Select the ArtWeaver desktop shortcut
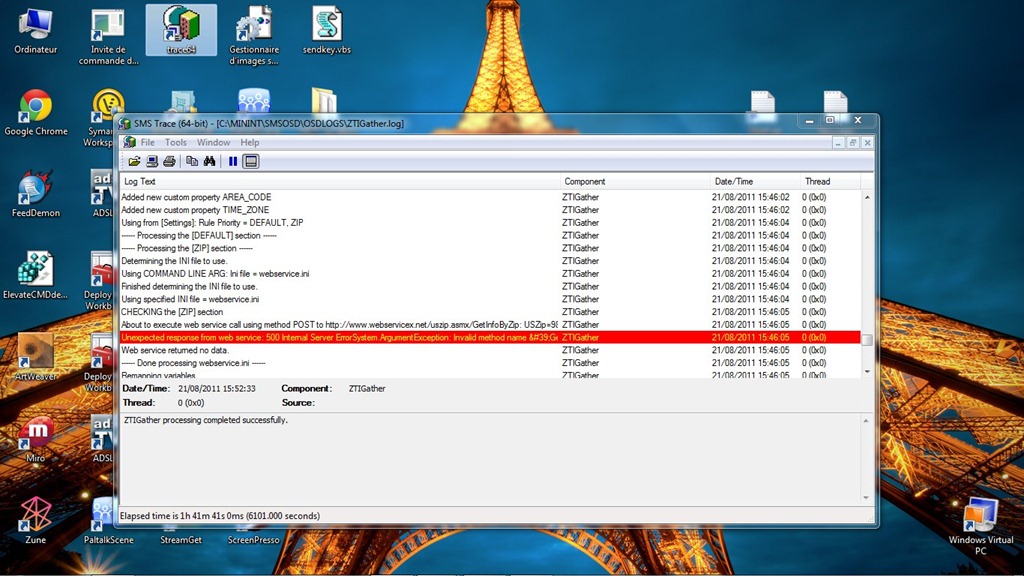 pos(35,357)
